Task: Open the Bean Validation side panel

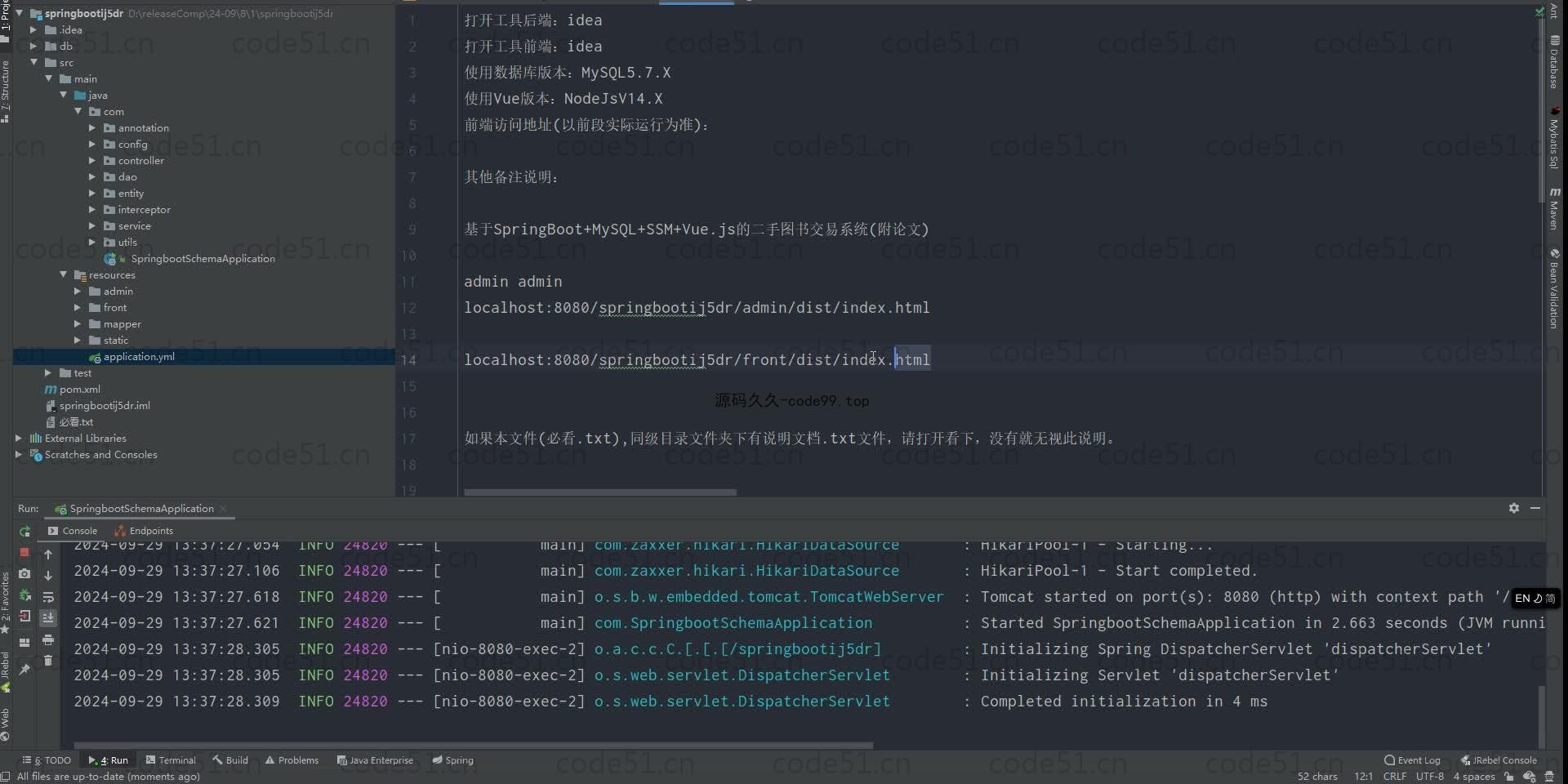Action: tap(1555, 289)
